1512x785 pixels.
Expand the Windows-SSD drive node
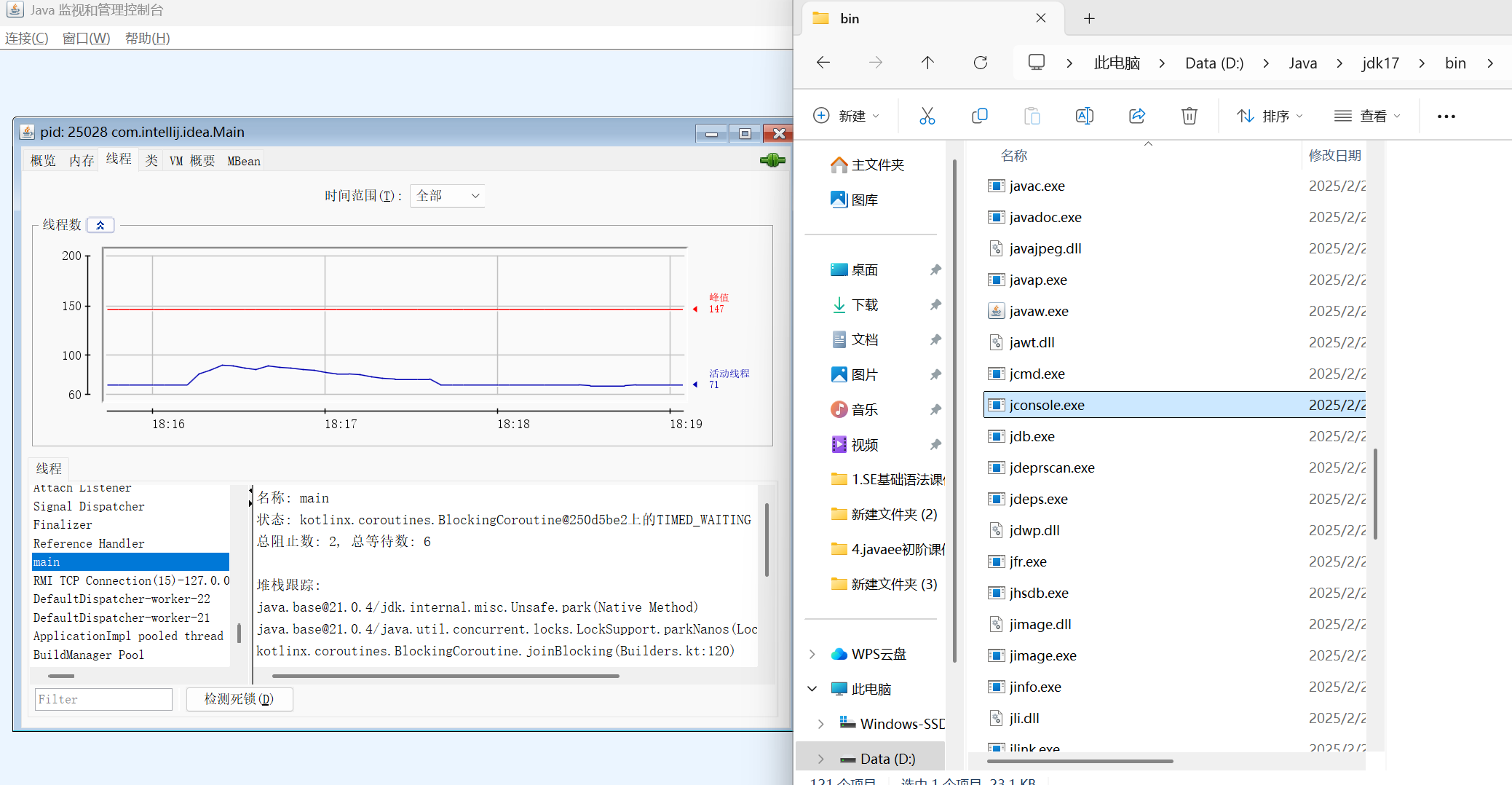tap(821, 724)
